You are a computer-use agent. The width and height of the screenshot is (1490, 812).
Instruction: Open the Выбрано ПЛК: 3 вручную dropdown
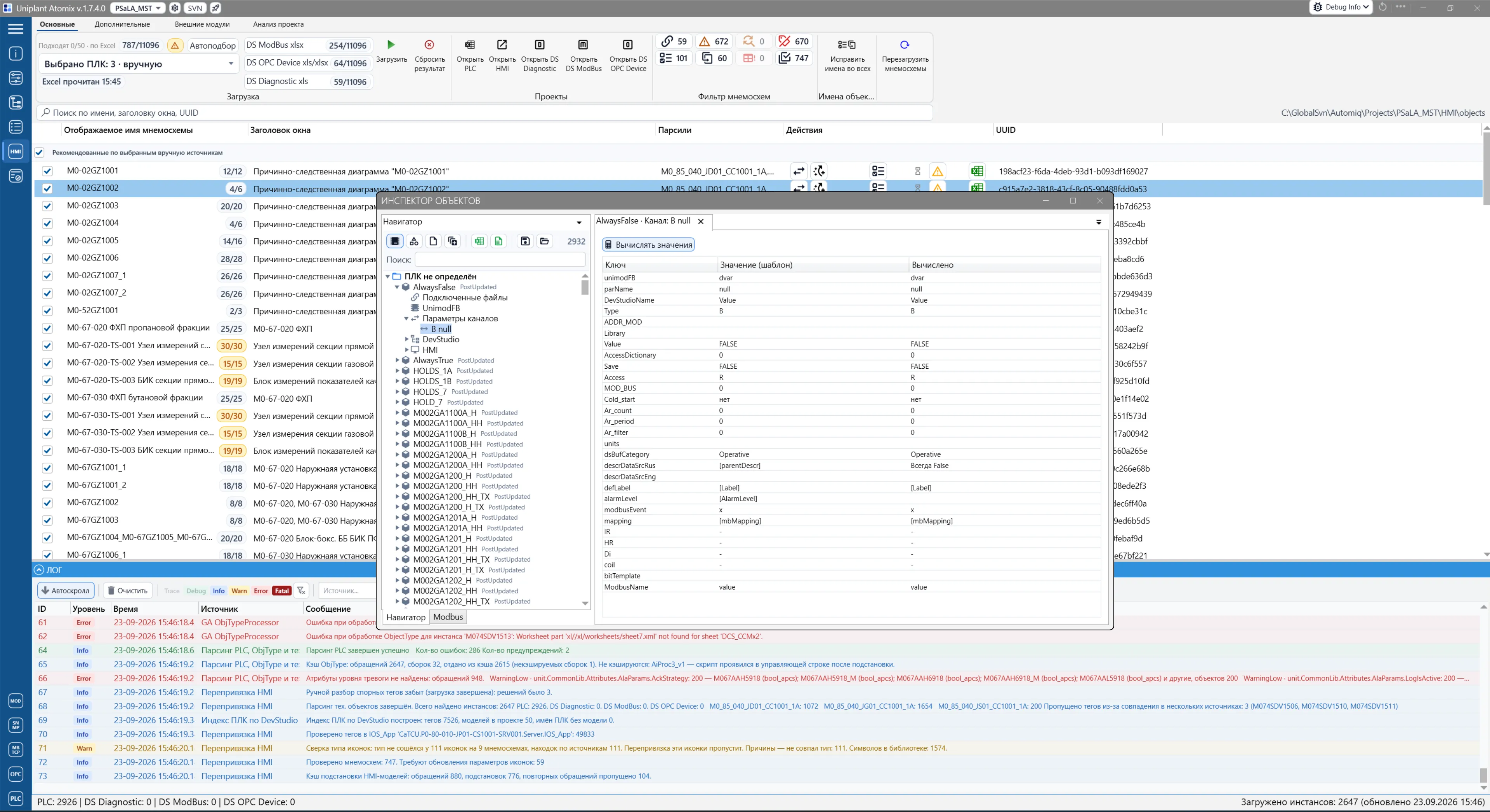139,64
